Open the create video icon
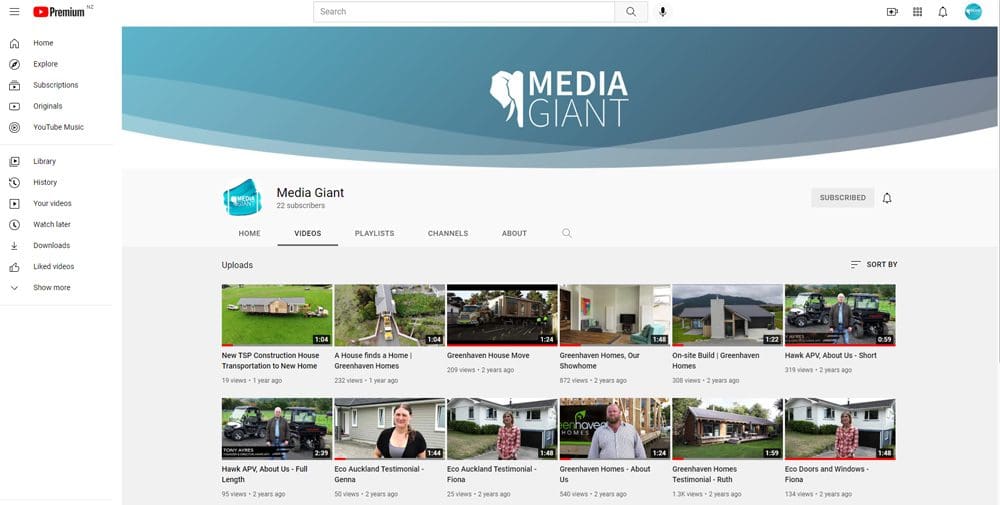The image size is (1000, 505). pos(892,11)
